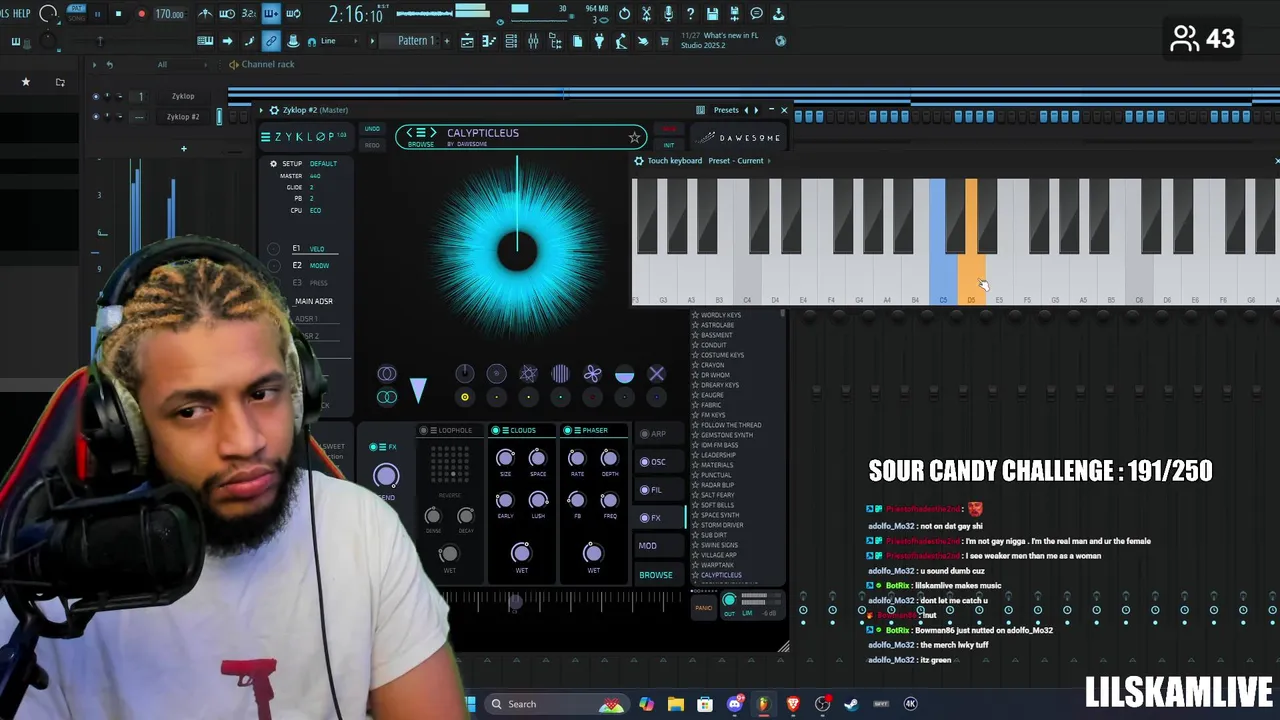
Task: Change the CPU ECO setting
Action: pos(316,210)
